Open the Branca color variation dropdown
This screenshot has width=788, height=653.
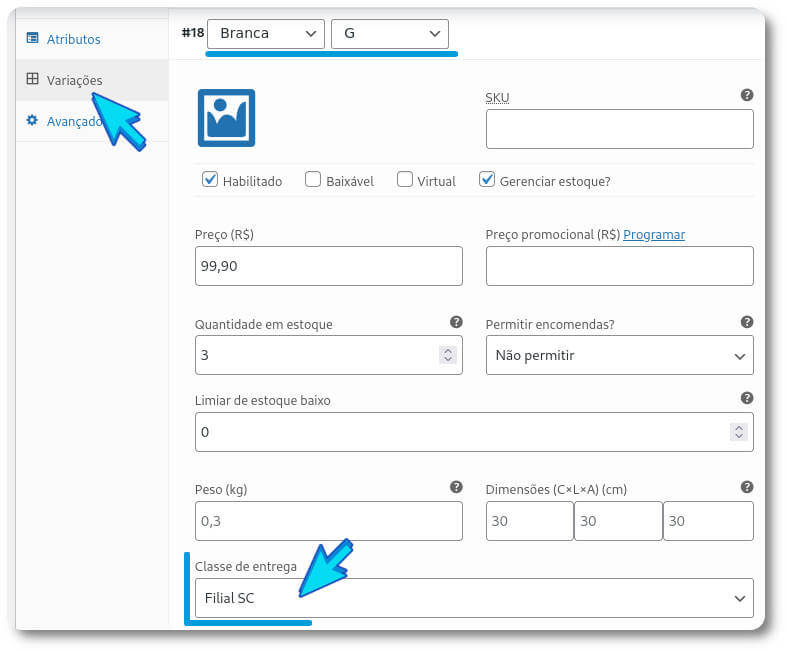(266, 34)
